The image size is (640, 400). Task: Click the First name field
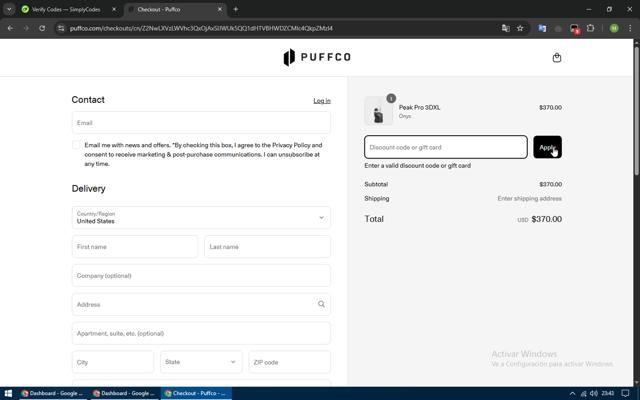click(135, 247)
